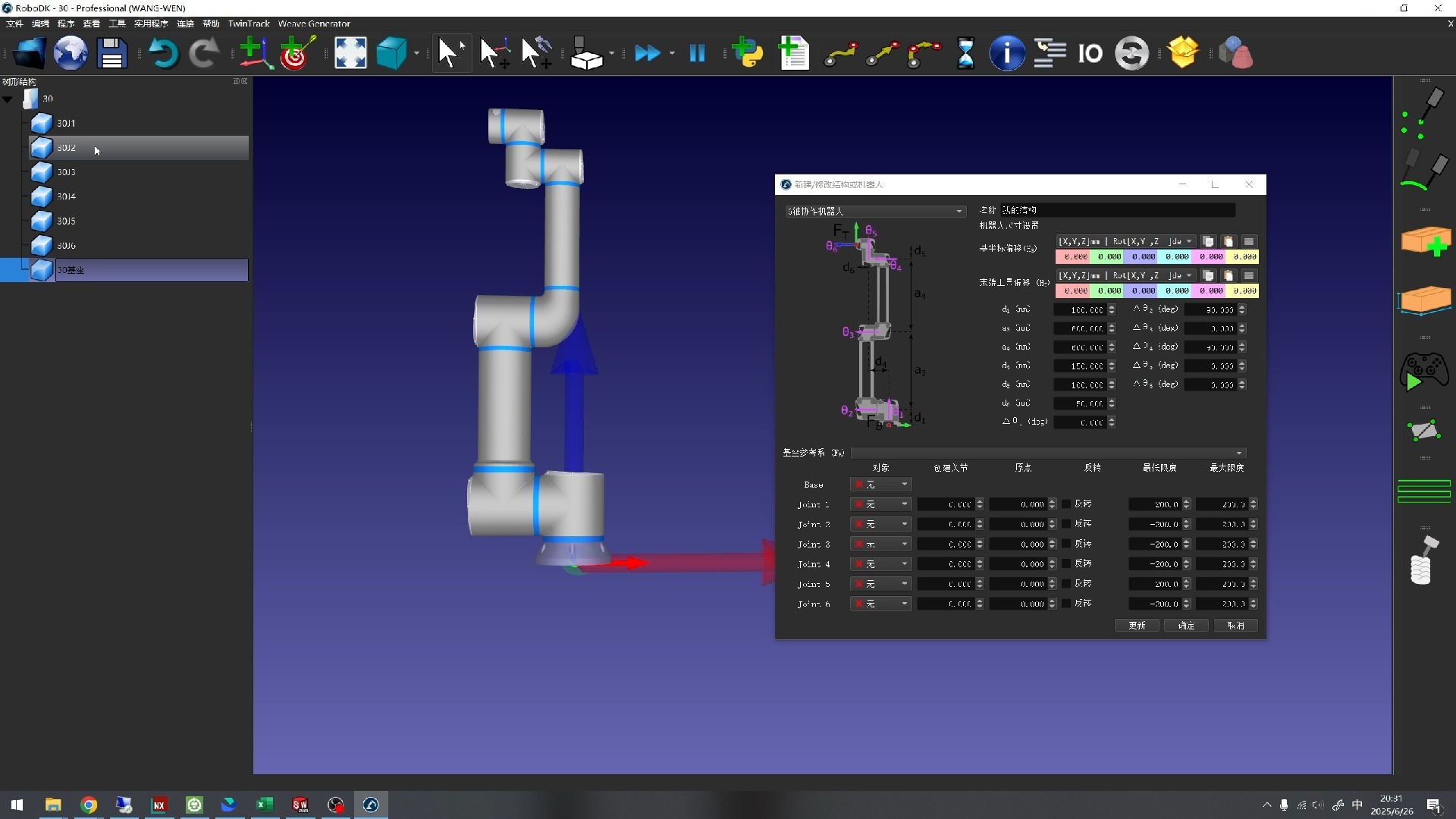
Task: Click the Add Python program icon
Action: (748, 54)
